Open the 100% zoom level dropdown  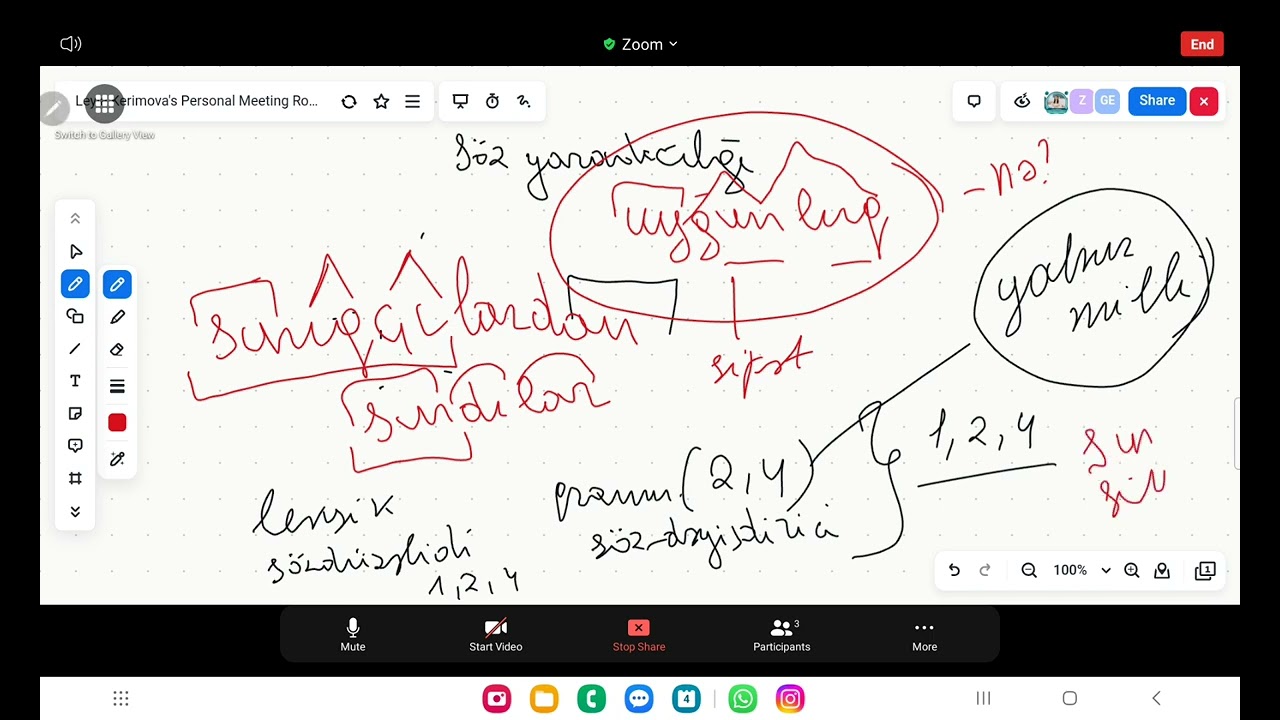[x=1081, y=570]
